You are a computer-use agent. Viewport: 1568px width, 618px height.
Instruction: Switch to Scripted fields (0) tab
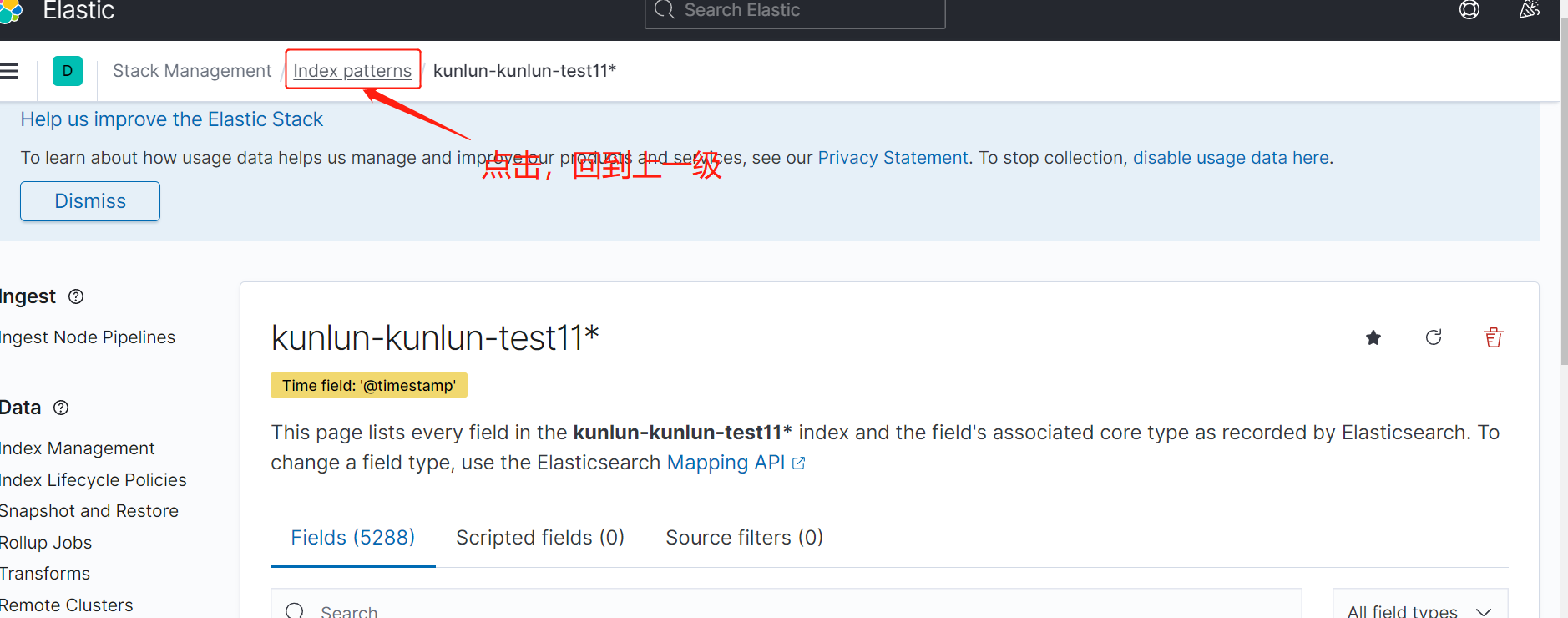[540, 538]
